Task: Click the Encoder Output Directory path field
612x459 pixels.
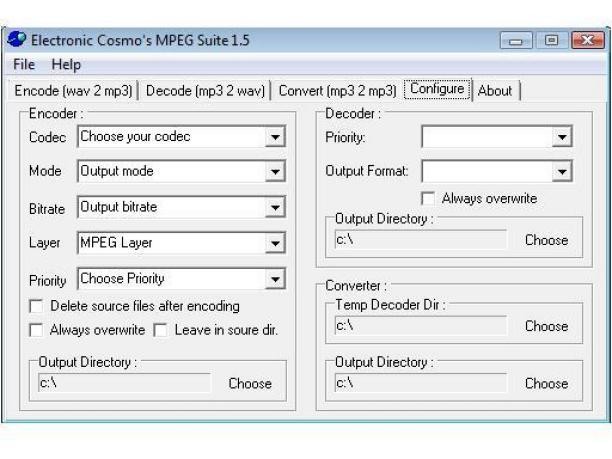Action: pos(124,383)
